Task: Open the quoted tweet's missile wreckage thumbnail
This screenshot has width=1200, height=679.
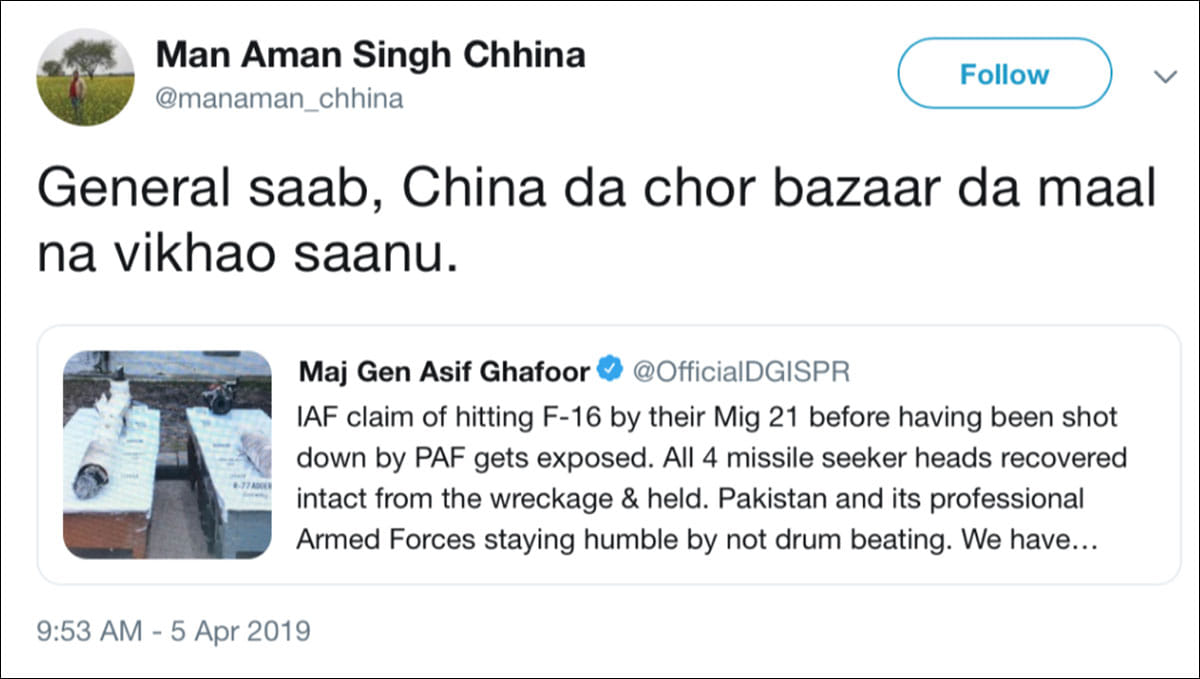Action: 167,454
